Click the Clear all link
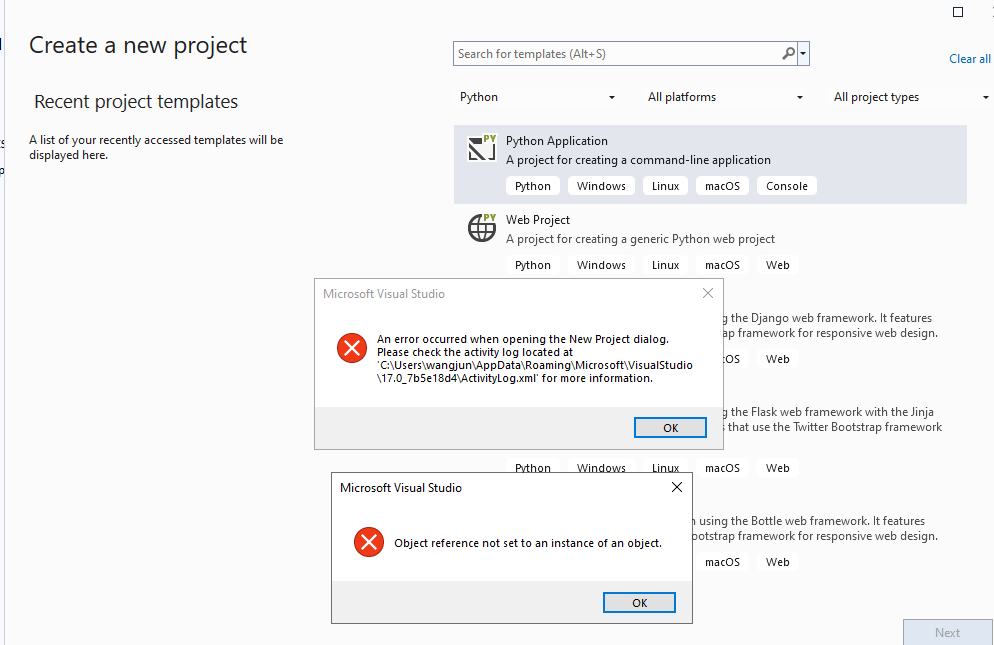Image resolution: width=994 pixels, height=645 pixels. point(969,59)
